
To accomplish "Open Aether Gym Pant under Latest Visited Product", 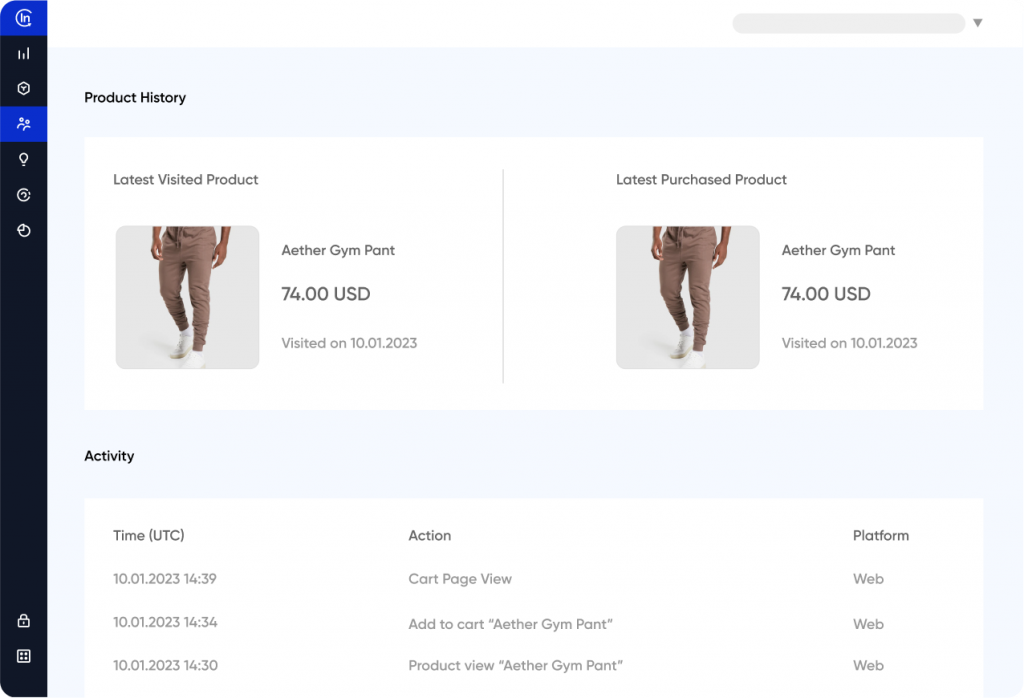I will pos(338,250).
